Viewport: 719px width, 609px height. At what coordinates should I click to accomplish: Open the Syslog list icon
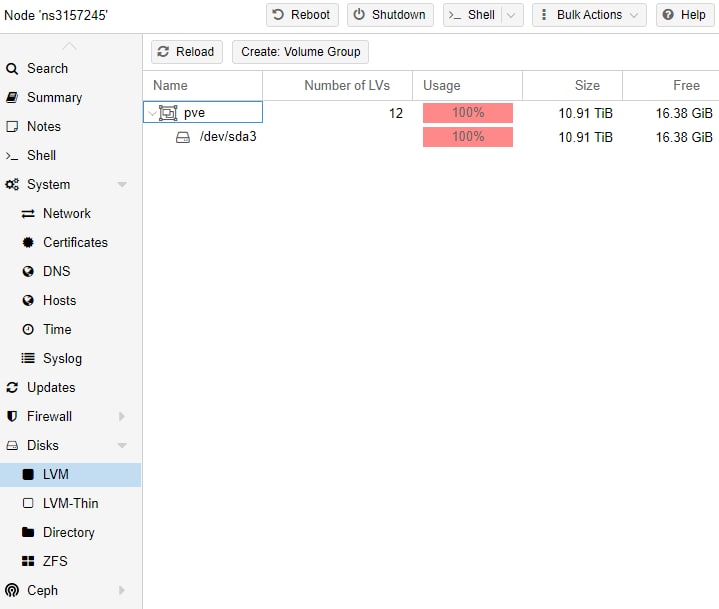pyautogui.click(x=28, y=358)
